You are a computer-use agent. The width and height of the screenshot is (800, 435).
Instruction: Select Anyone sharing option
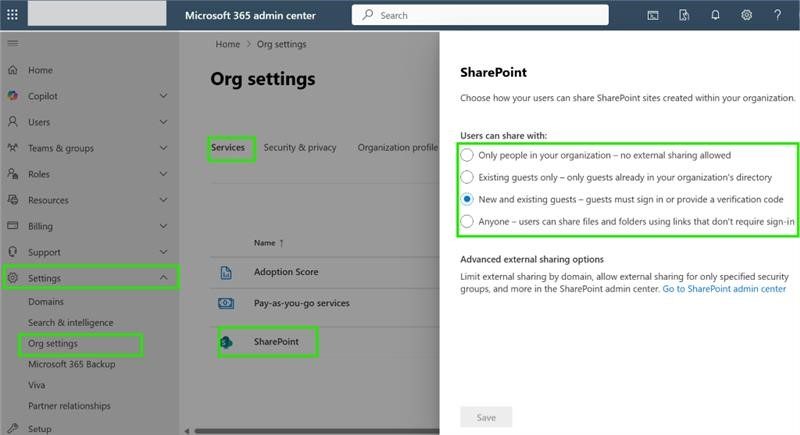pos(467,221)
